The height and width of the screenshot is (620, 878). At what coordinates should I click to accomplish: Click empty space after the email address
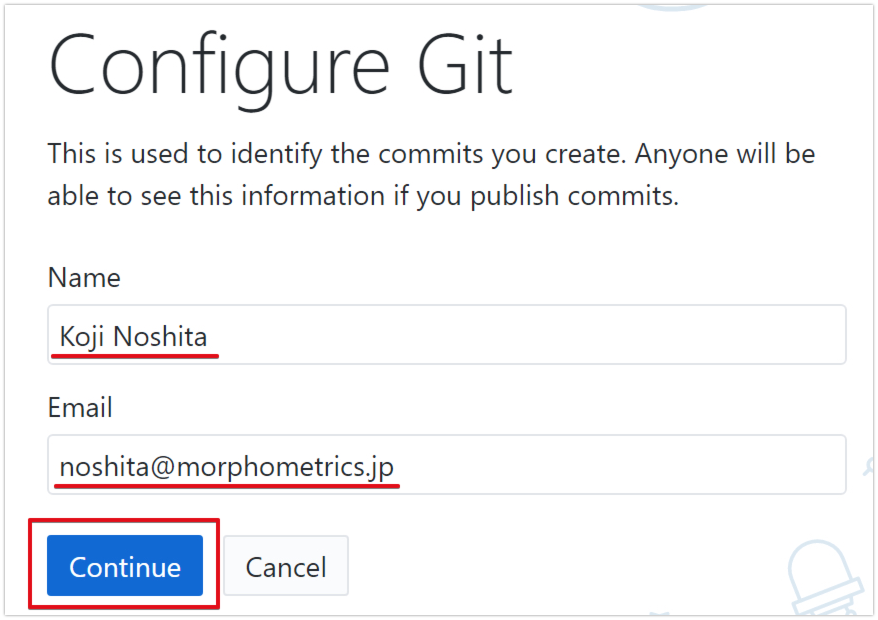(x=620, y=464)
